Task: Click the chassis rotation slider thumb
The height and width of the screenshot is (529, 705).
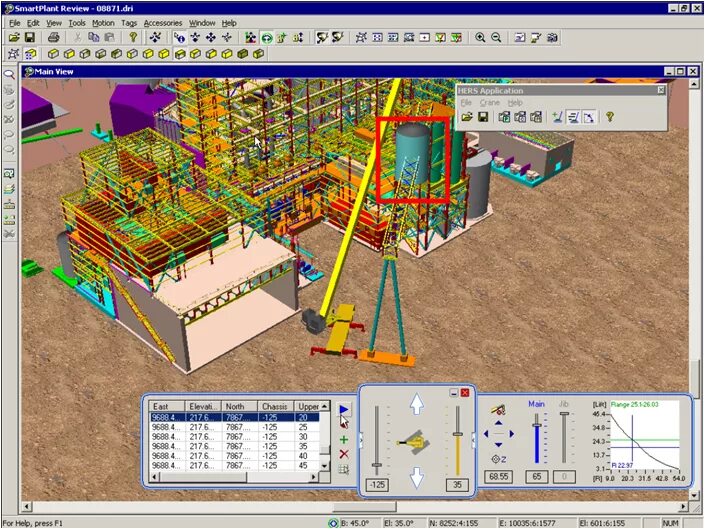Action: point(377,465)
